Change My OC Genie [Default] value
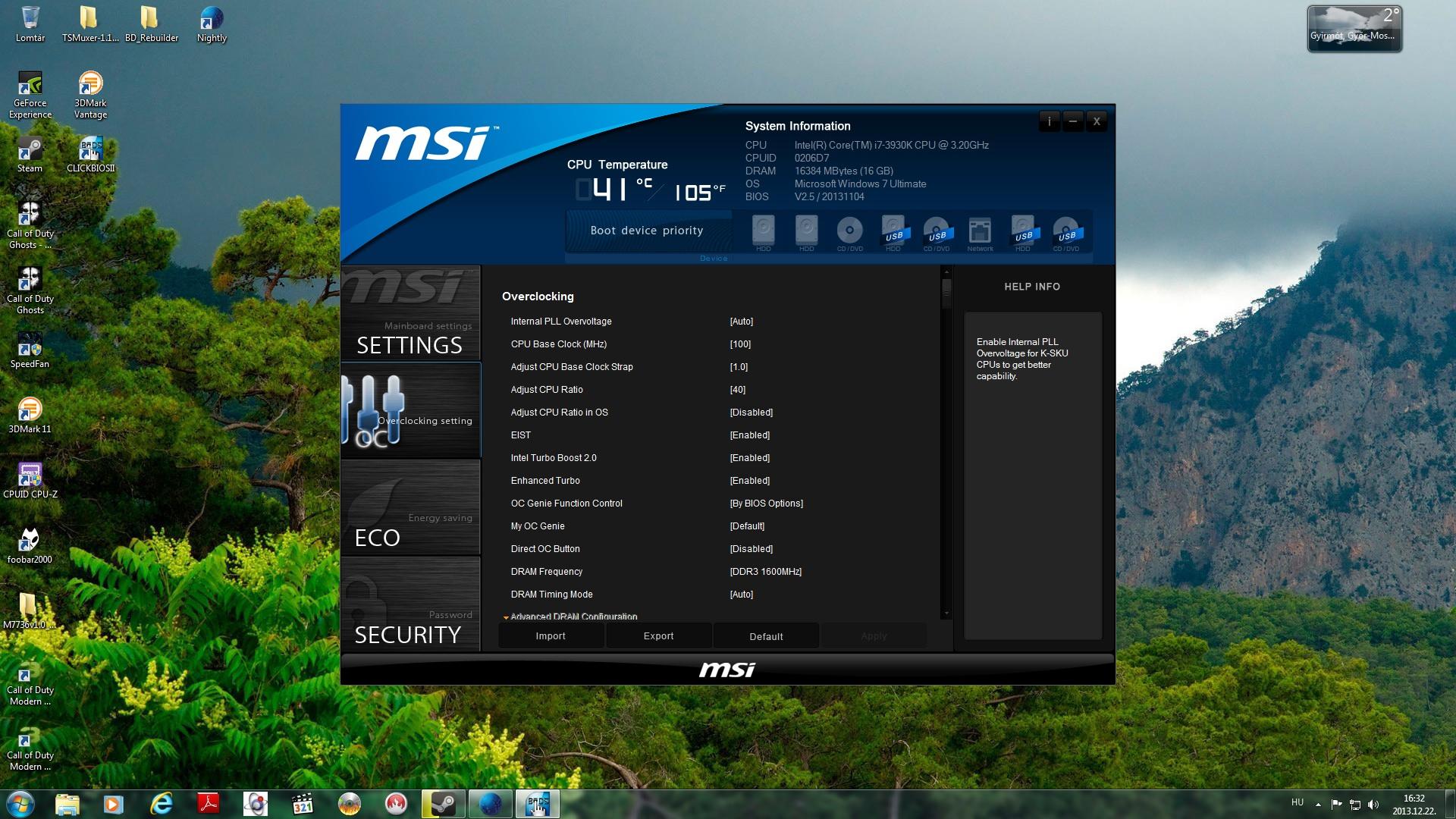1456x819 pixels. click(747, 526)
